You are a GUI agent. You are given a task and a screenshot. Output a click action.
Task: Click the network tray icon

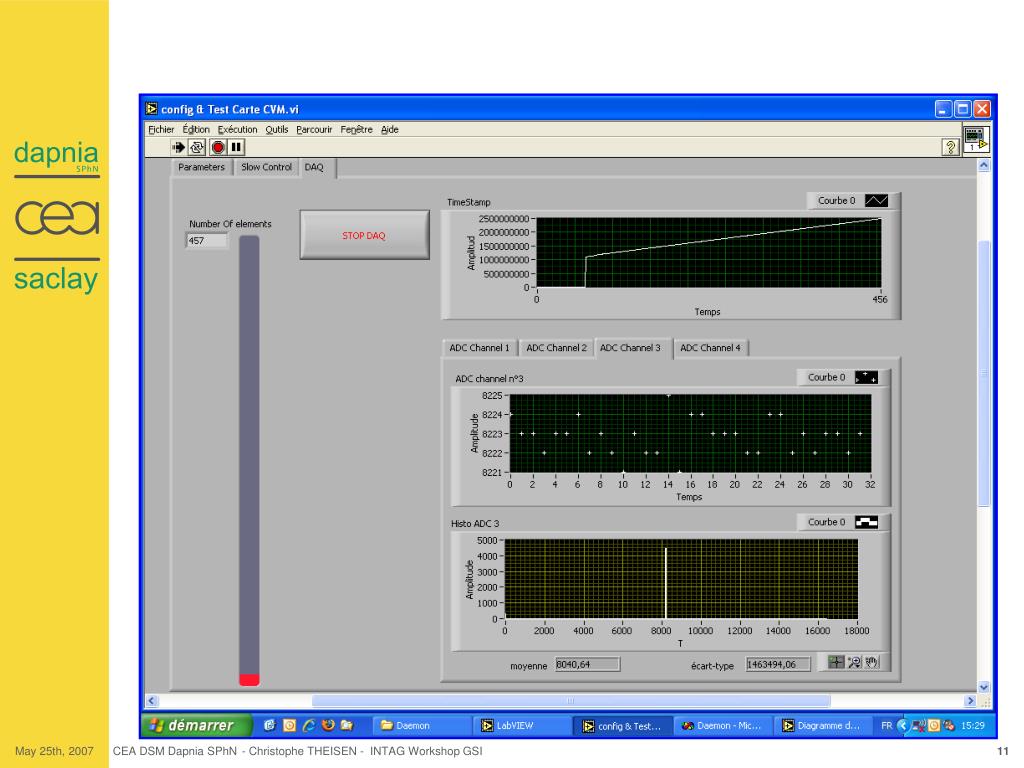[918, 726]
